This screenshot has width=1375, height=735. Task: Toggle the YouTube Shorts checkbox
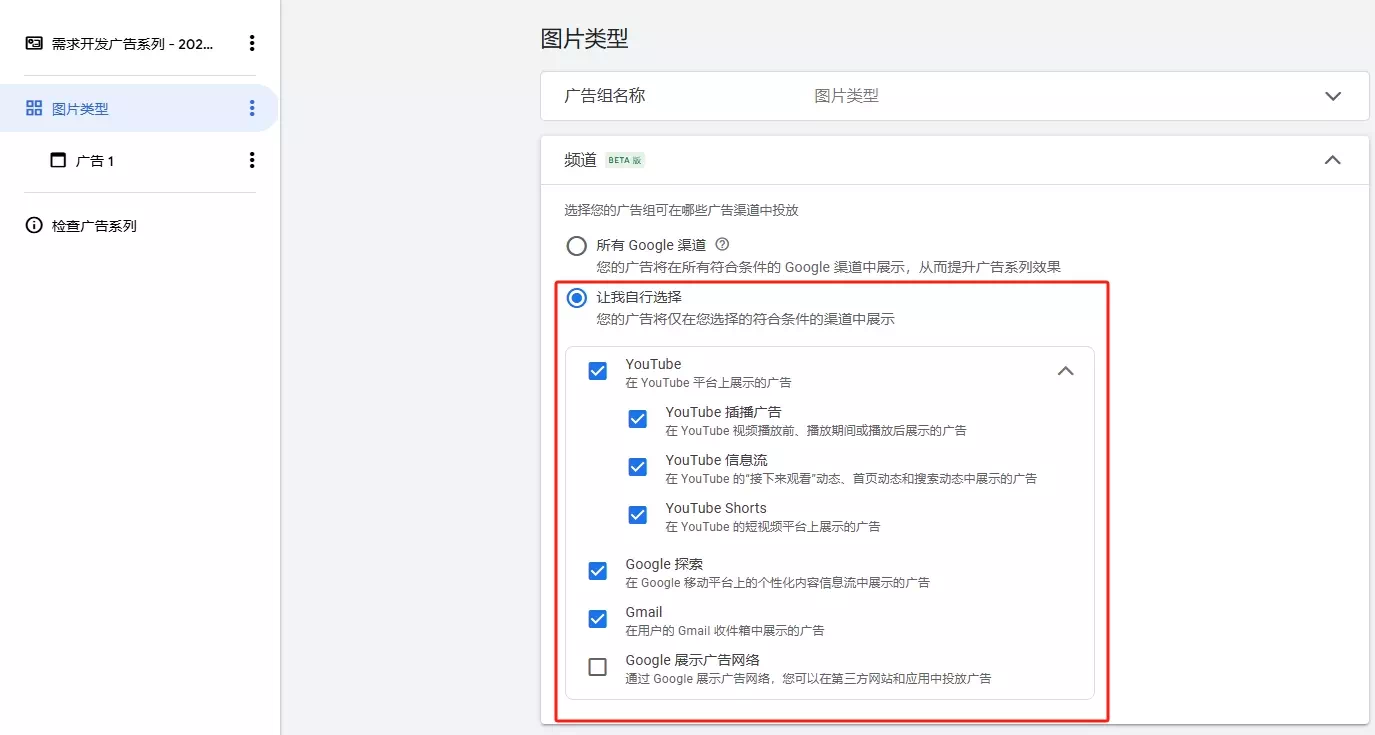[638, 515]
